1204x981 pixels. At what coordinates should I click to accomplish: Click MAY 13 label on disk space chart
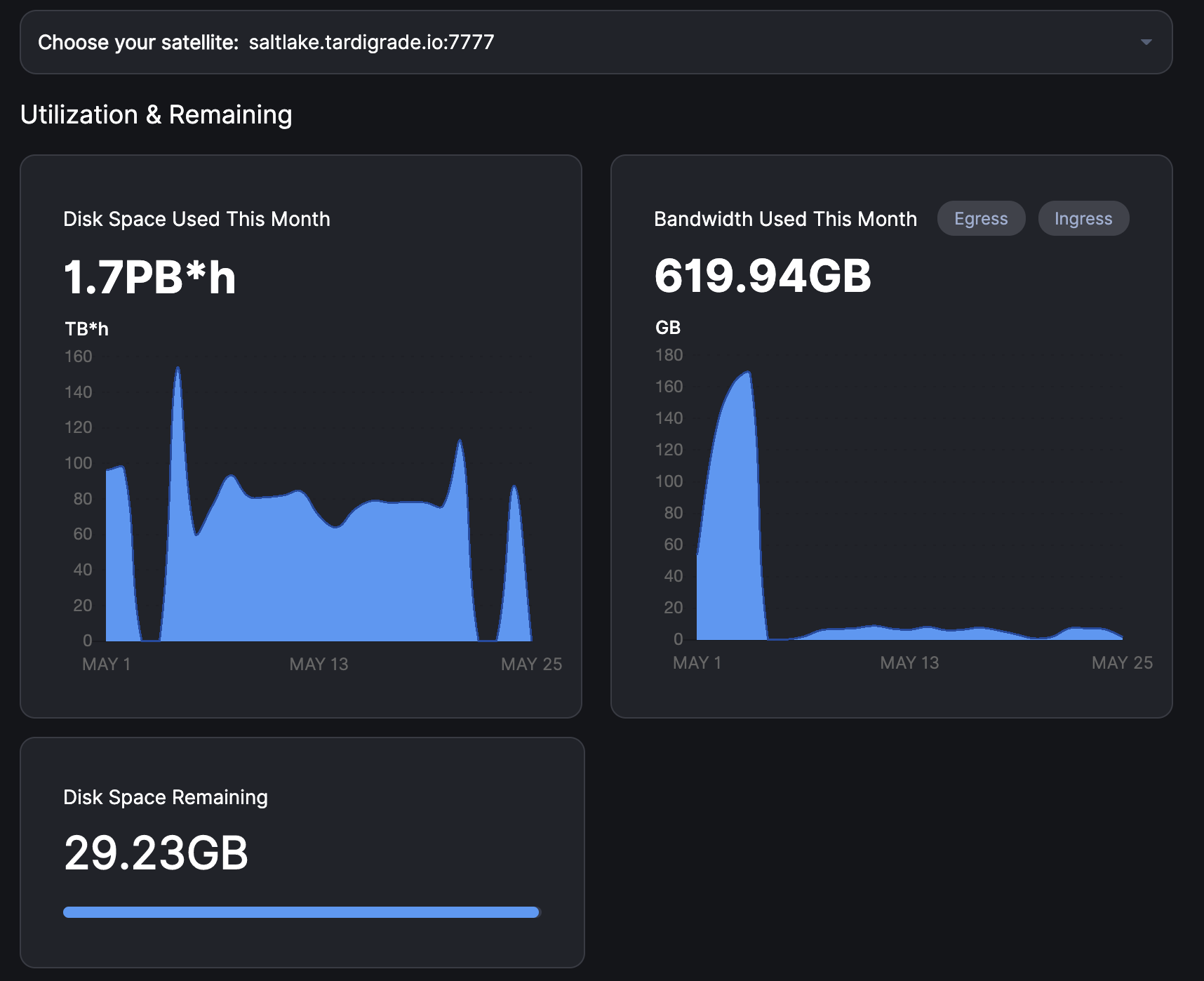click(x=319, y=664)
